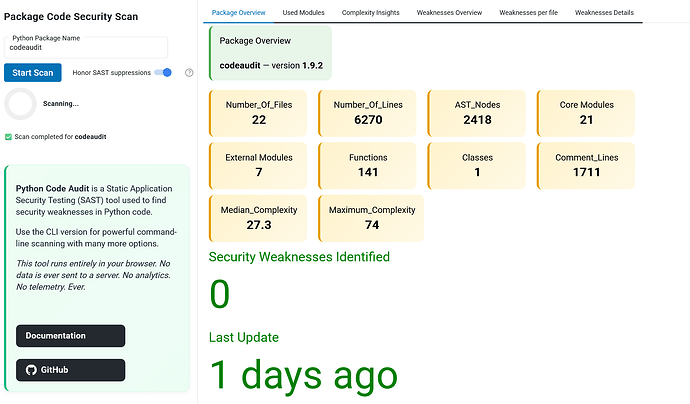690x404 pixels.
Task: Start the package scan
Action: (x=33, y=73)
